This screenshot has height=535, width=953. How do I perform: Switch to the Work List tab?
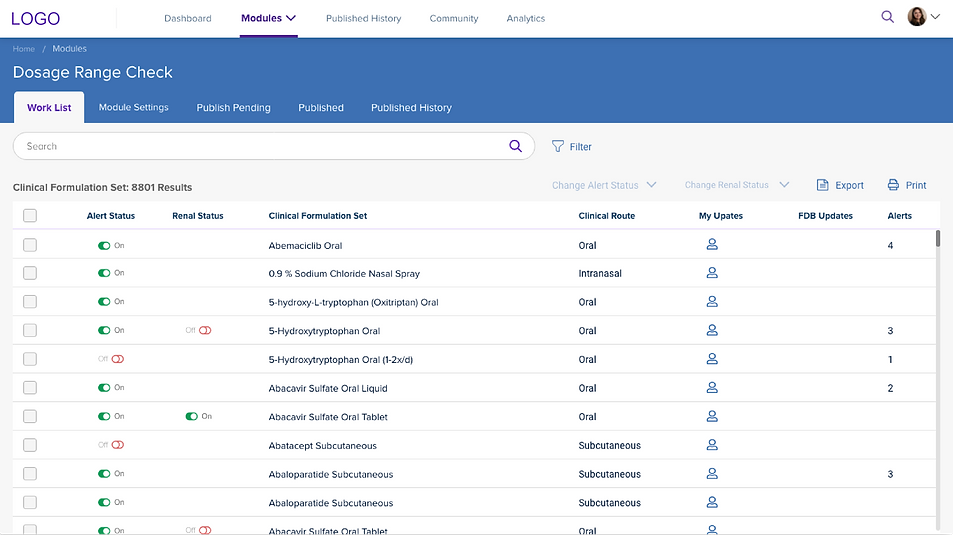click(49, 108)
